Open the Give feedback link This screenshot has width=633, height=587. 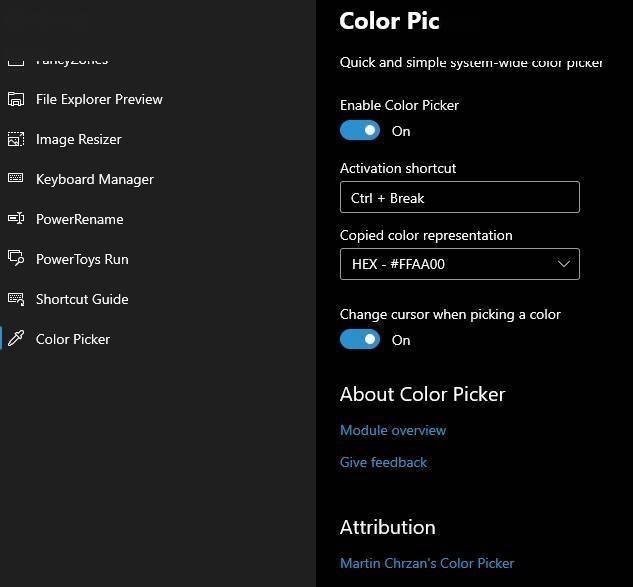coord(383,462)
